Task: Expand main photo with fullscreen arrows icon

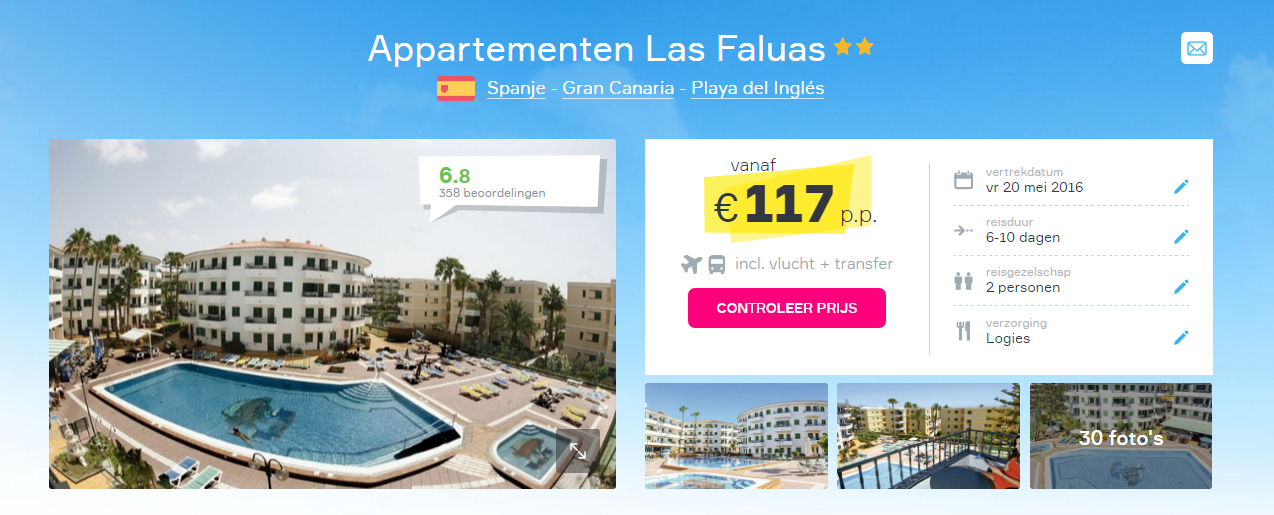Action: (578, 451)
